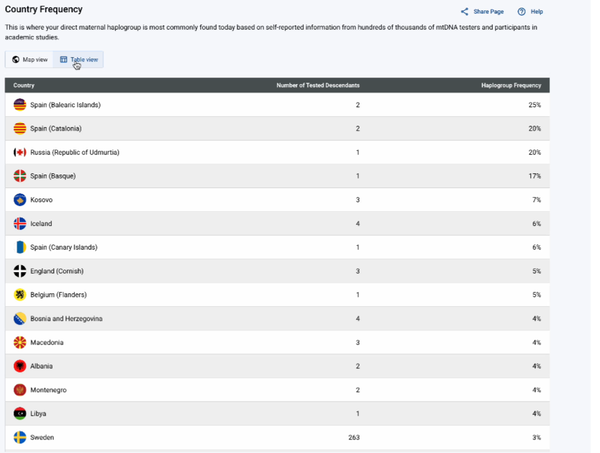Sort by Number of Tested Descendants header
This screenshot has width=600, height=453.
(317, 85)
